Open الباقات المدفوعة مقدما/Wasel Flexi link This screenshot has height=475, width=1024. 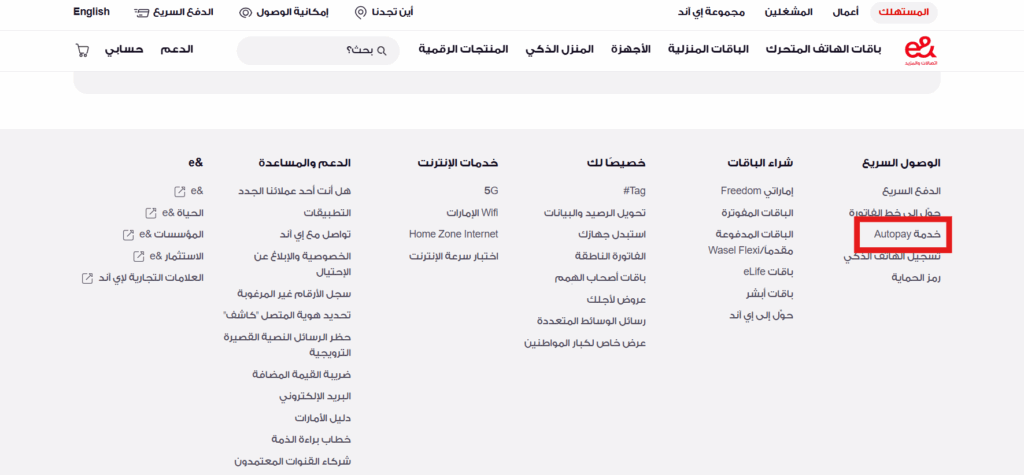coord(751,242)
